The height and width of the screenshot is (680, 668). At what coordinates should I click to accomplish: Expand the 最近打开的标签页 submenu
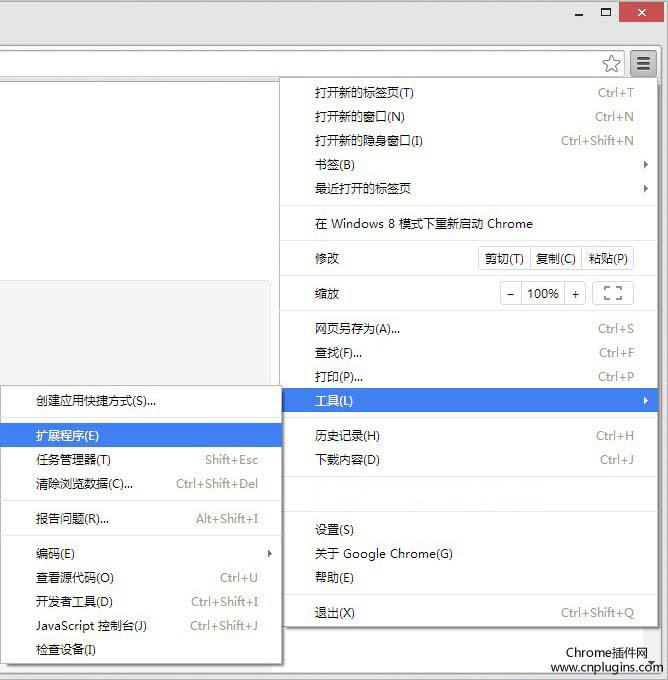tap(469, 188)
